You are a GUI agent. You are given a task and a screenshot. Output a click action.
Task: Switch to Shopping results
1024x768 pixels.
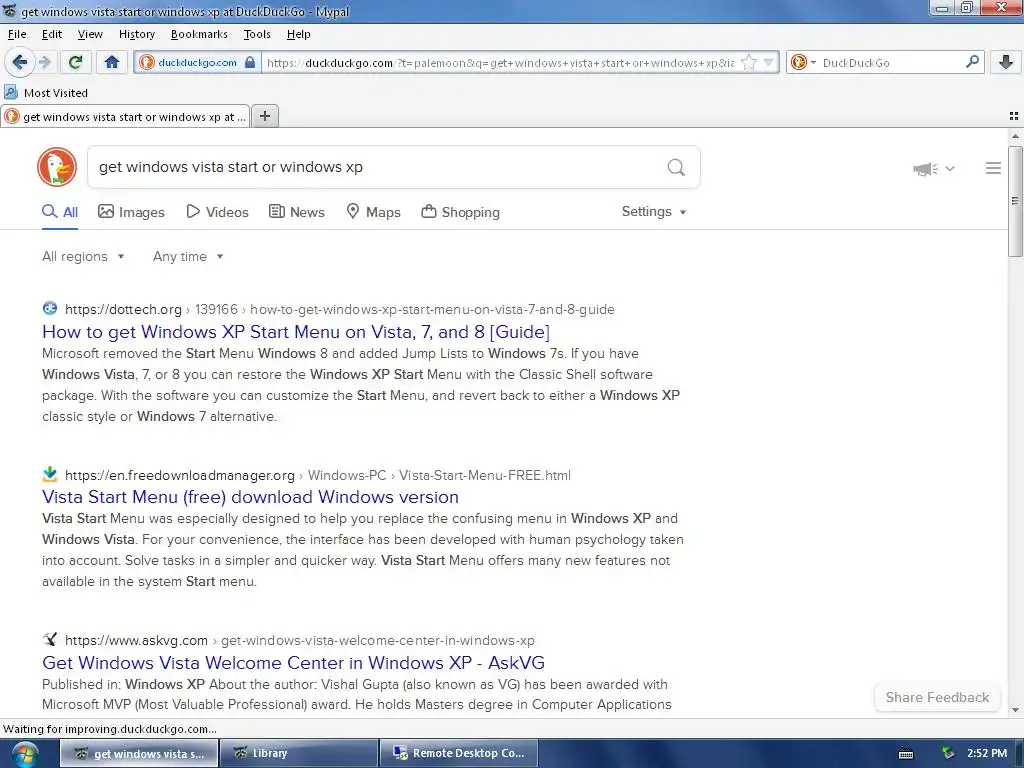coord(460,212)
